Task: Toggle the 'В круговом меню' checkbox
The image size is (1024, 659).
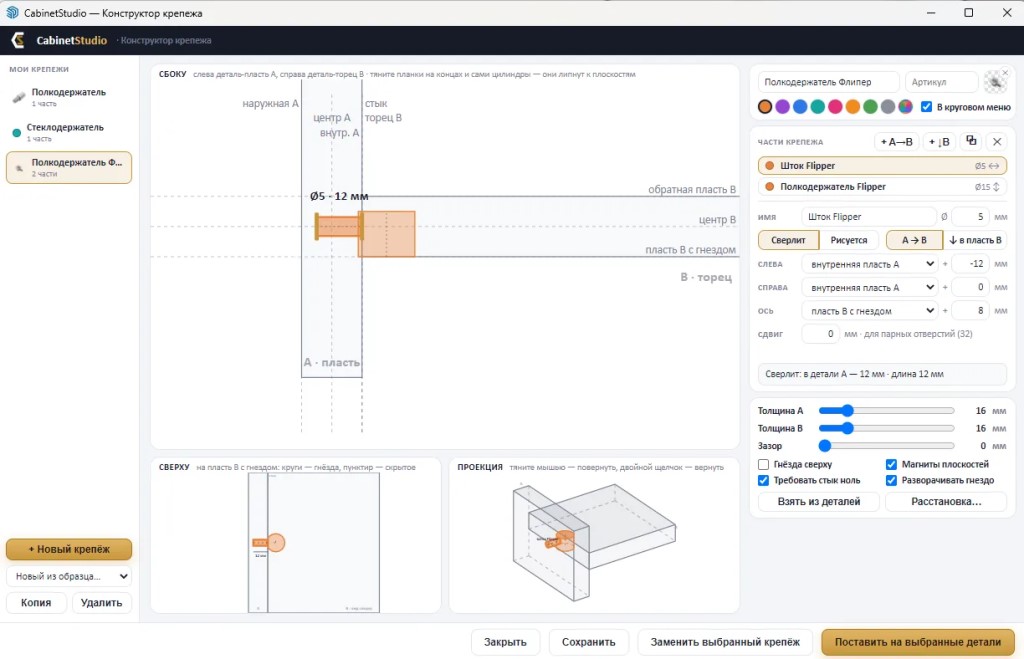Action: pos(926,106)
